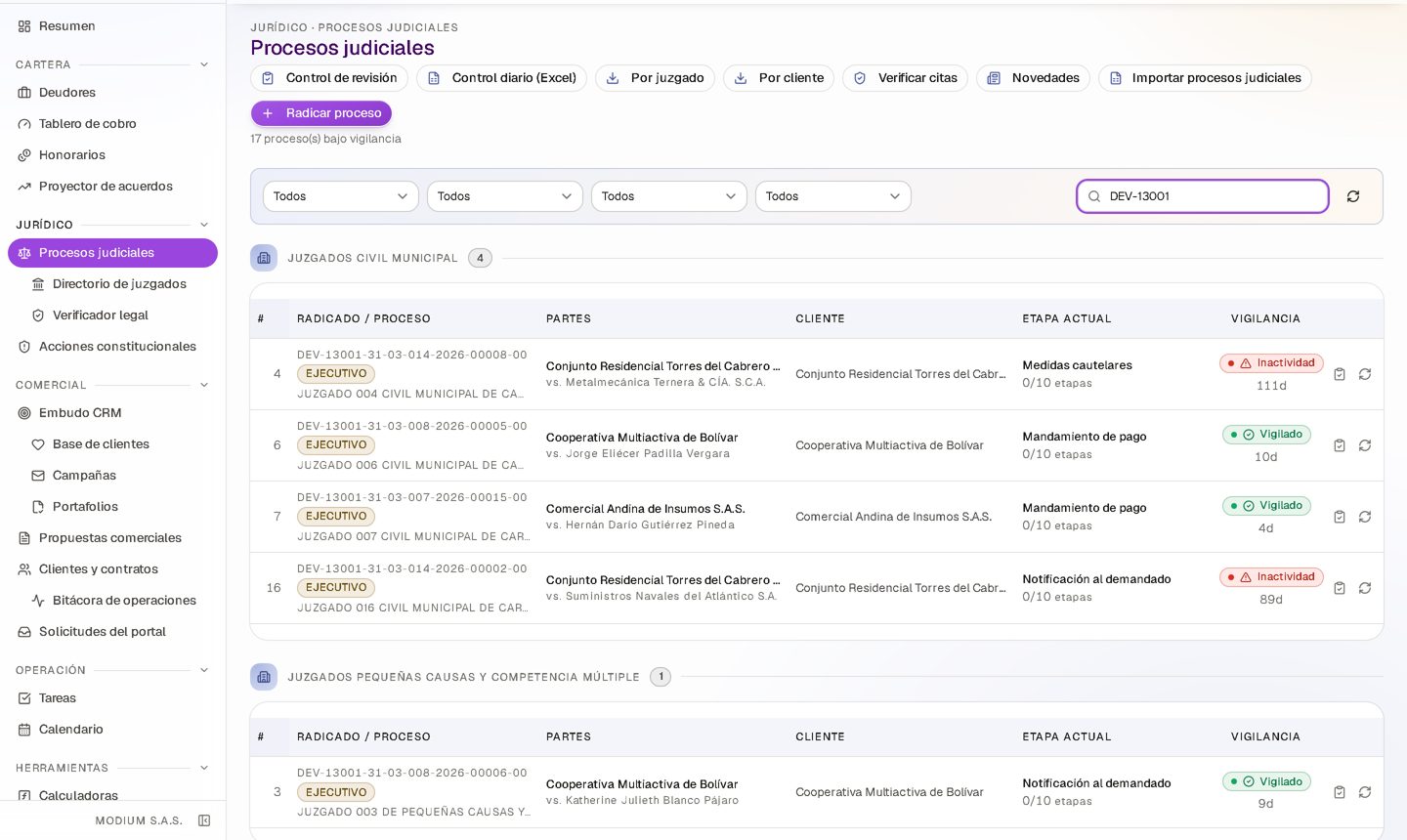Image resolution: width=1407 pixels, height=840 pixels.
Task: Download report Por cliente
Action: coord(779,78)
